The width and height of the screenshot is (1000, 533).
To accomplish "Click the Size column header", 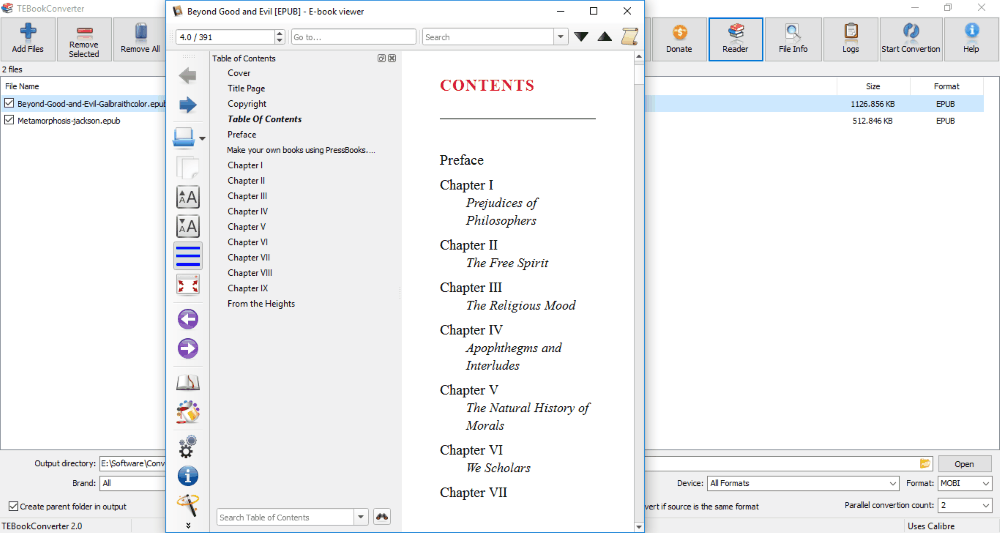I will [872, 86].
